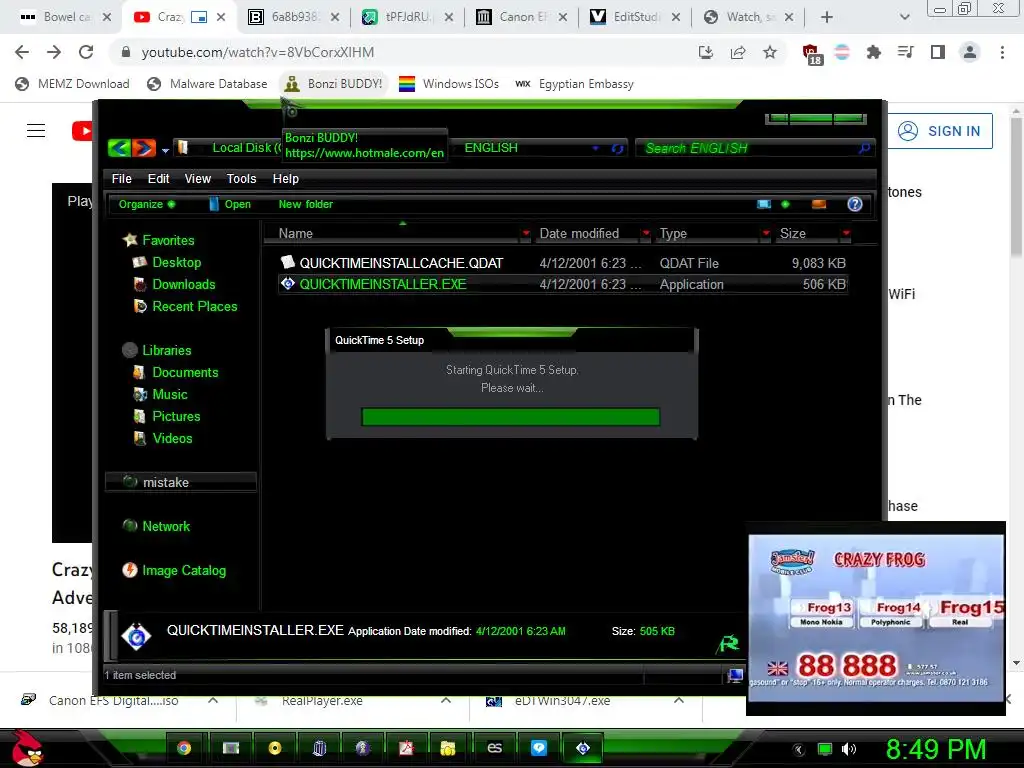Click the install app icon in the address bar
Viewport: 1024px width, 768px height.
(706, 52)
